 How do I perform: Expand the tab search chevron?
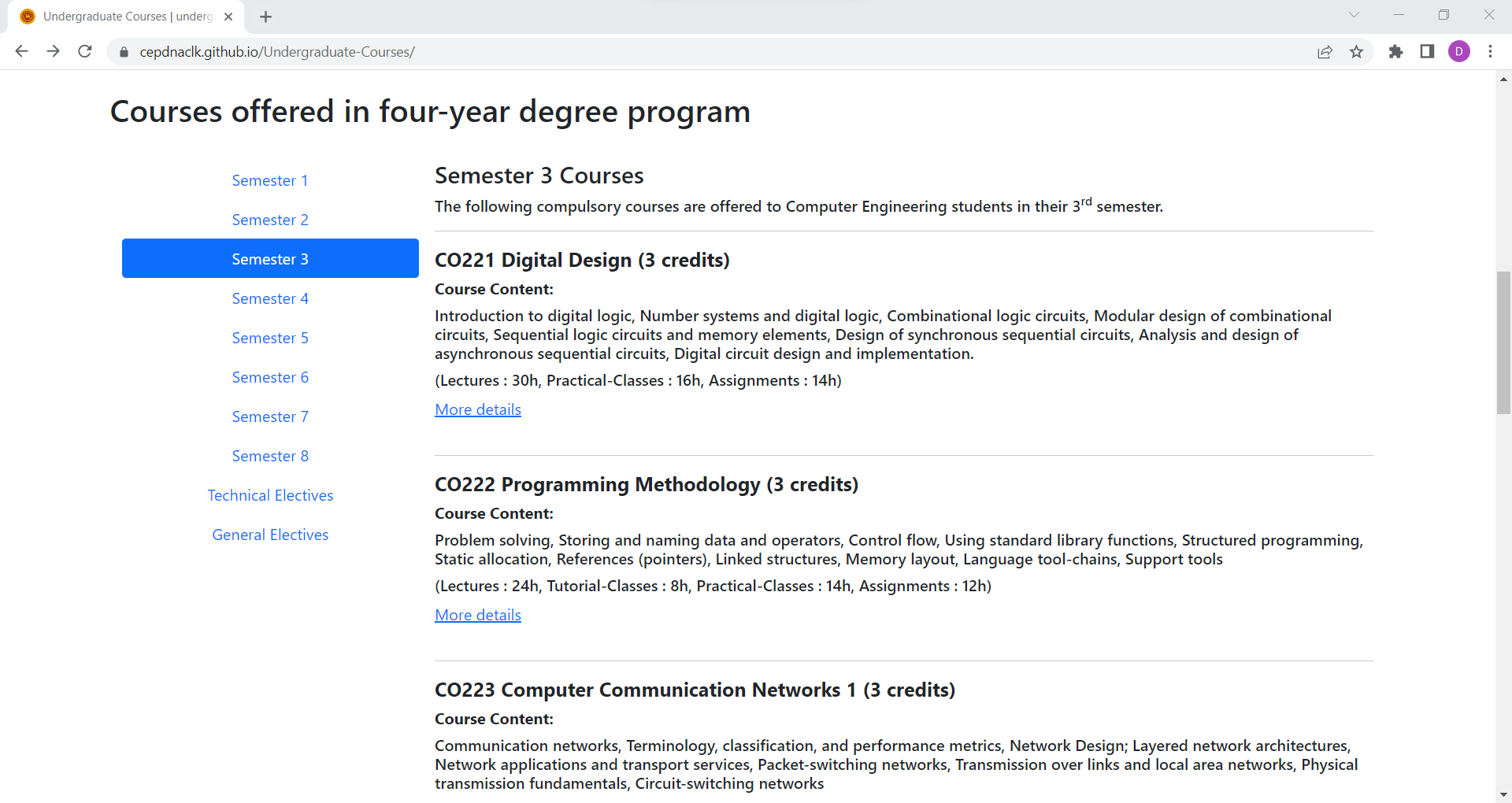[1354, 15]
